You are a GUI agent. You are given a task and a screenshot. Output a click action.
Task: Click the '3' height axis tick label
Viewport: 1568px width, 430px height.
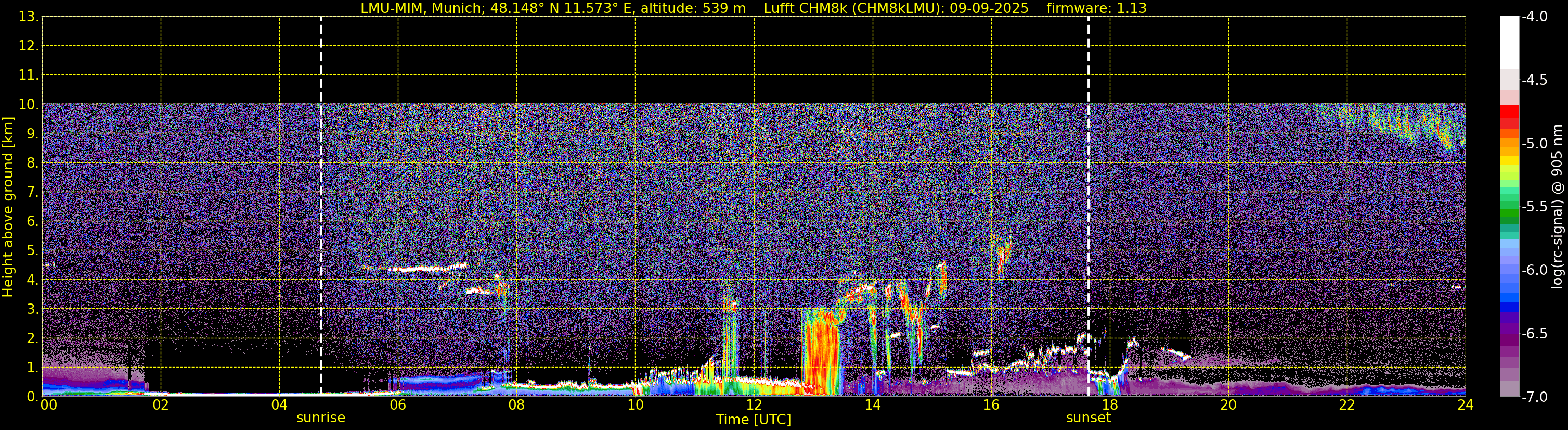pyautogui.click(x=32, y=309)
